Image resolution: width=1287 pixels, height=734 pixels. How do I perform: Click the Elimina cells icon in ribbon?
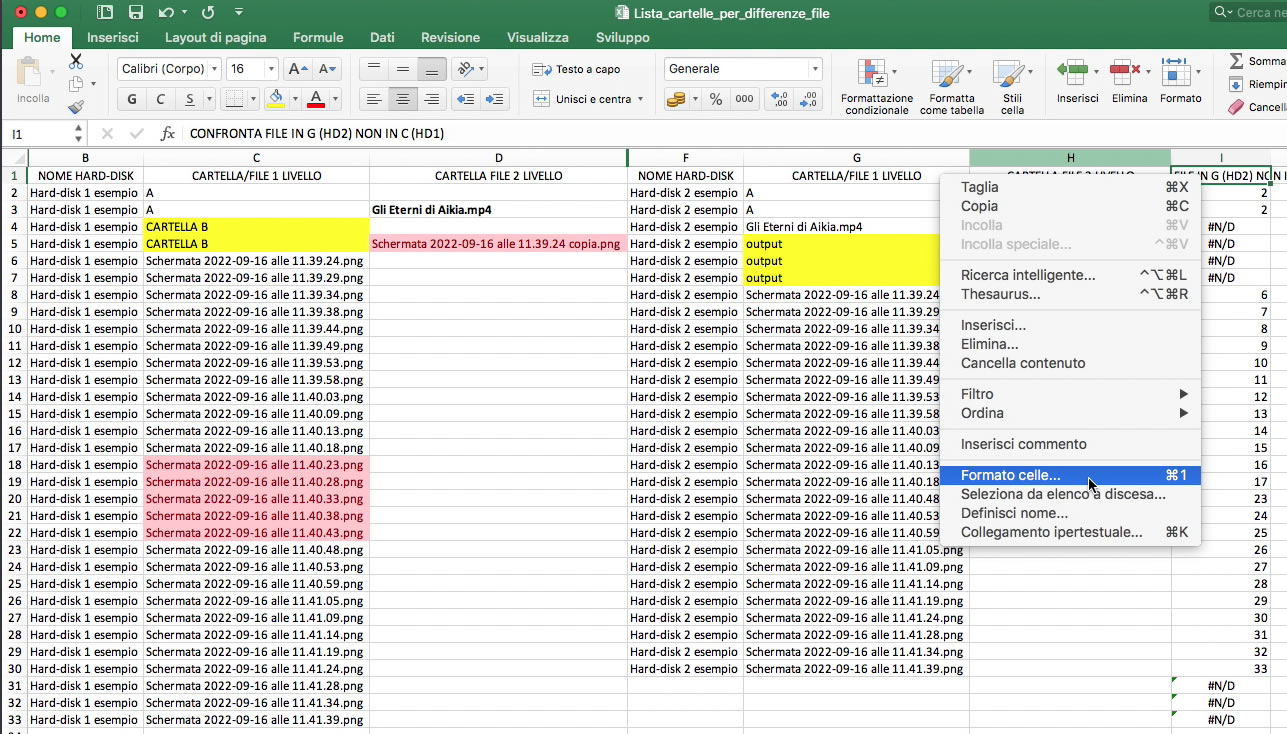pyautogui.click(x=1126, y=73)
